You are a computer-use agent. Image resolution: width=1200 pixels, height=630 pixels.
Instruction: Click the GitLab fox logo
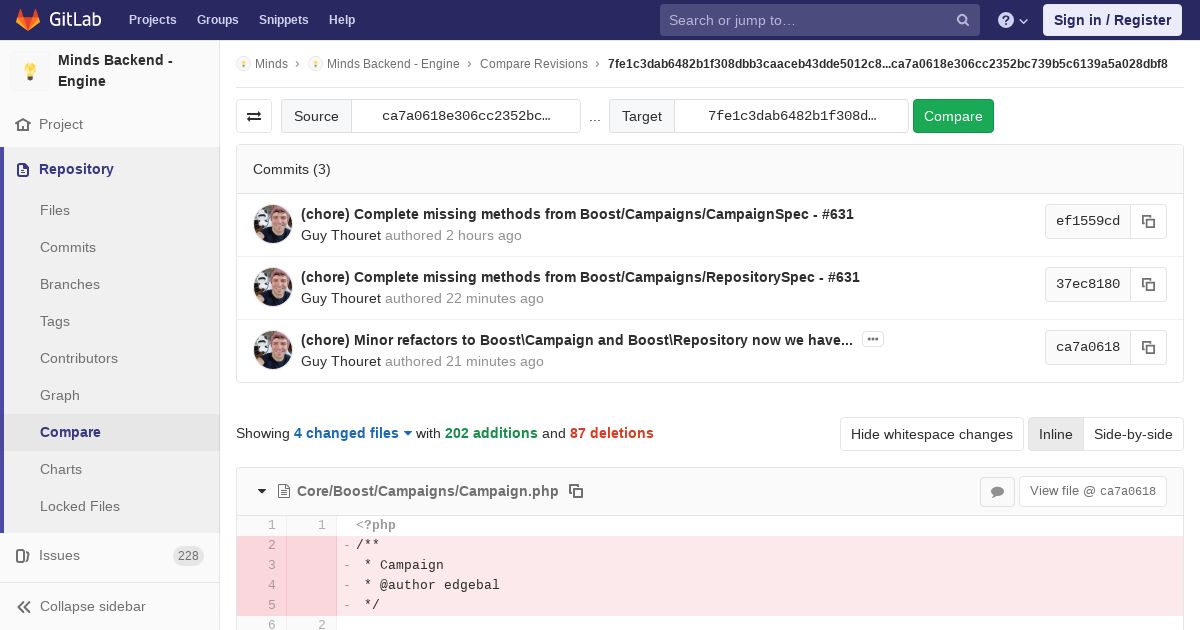click(28, 19)
